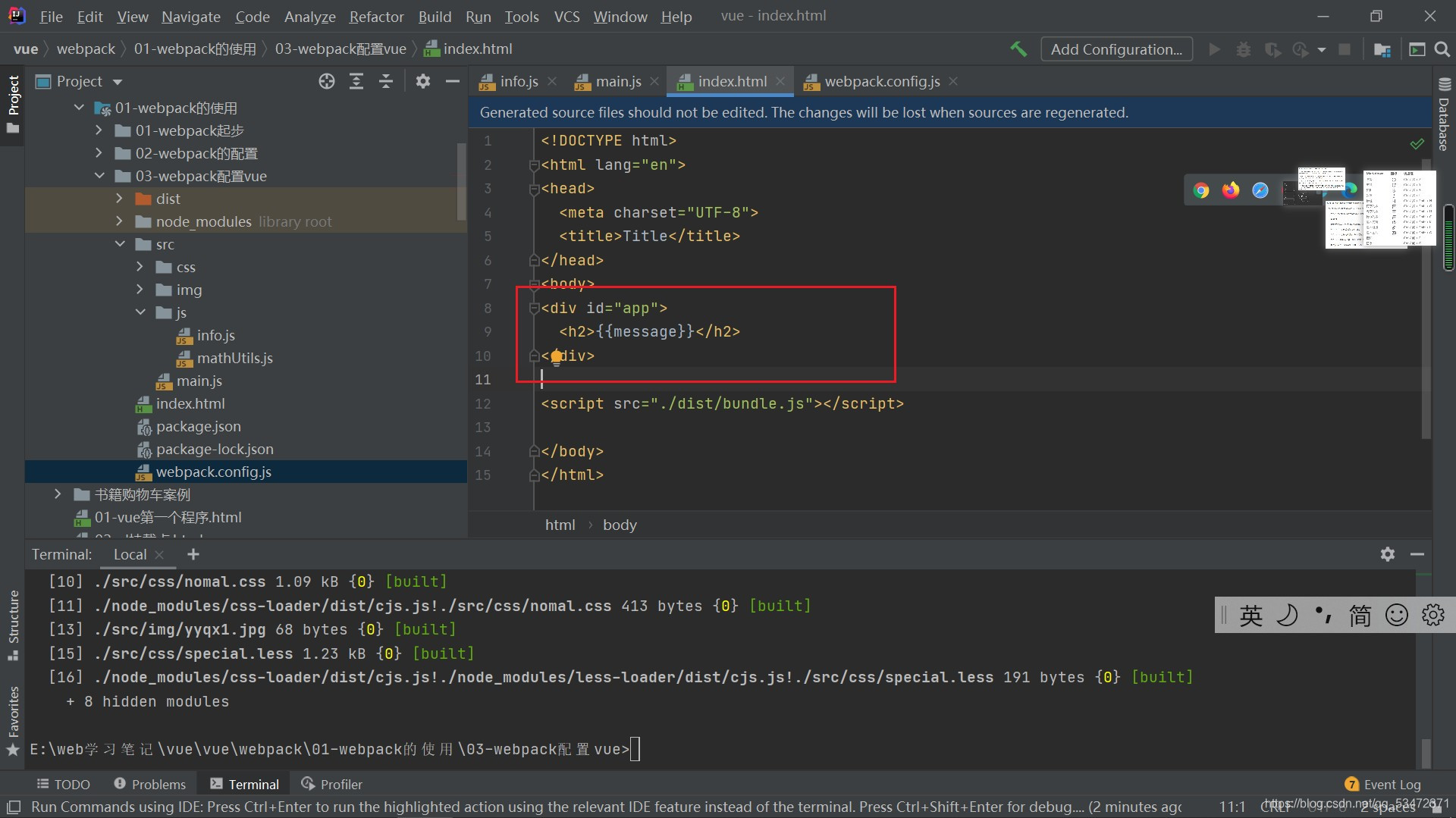
Task: Open the Refactor menu
Action: [x=376, y=16]
